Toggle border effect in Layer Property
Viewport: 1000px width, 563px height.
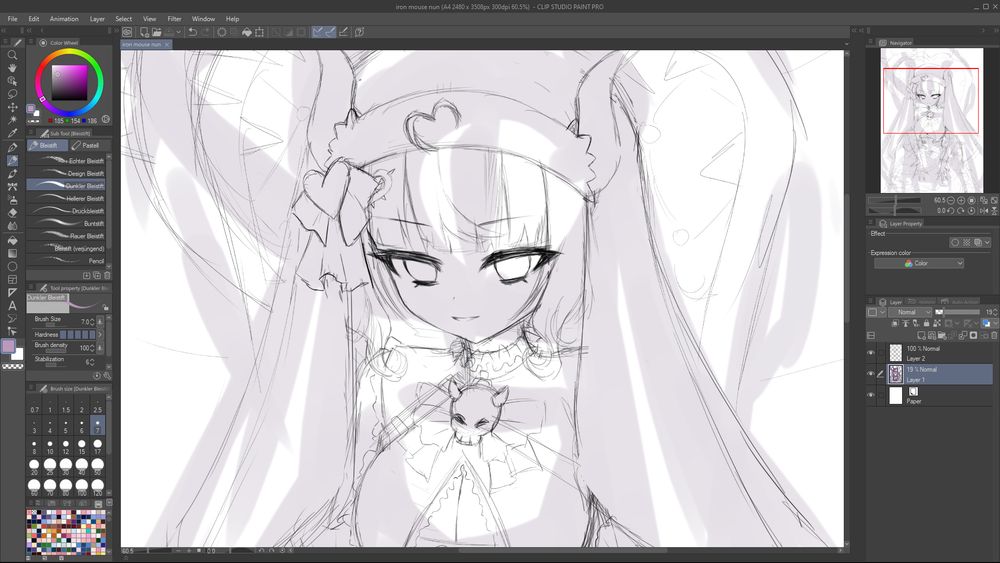(x=955, y=242)
